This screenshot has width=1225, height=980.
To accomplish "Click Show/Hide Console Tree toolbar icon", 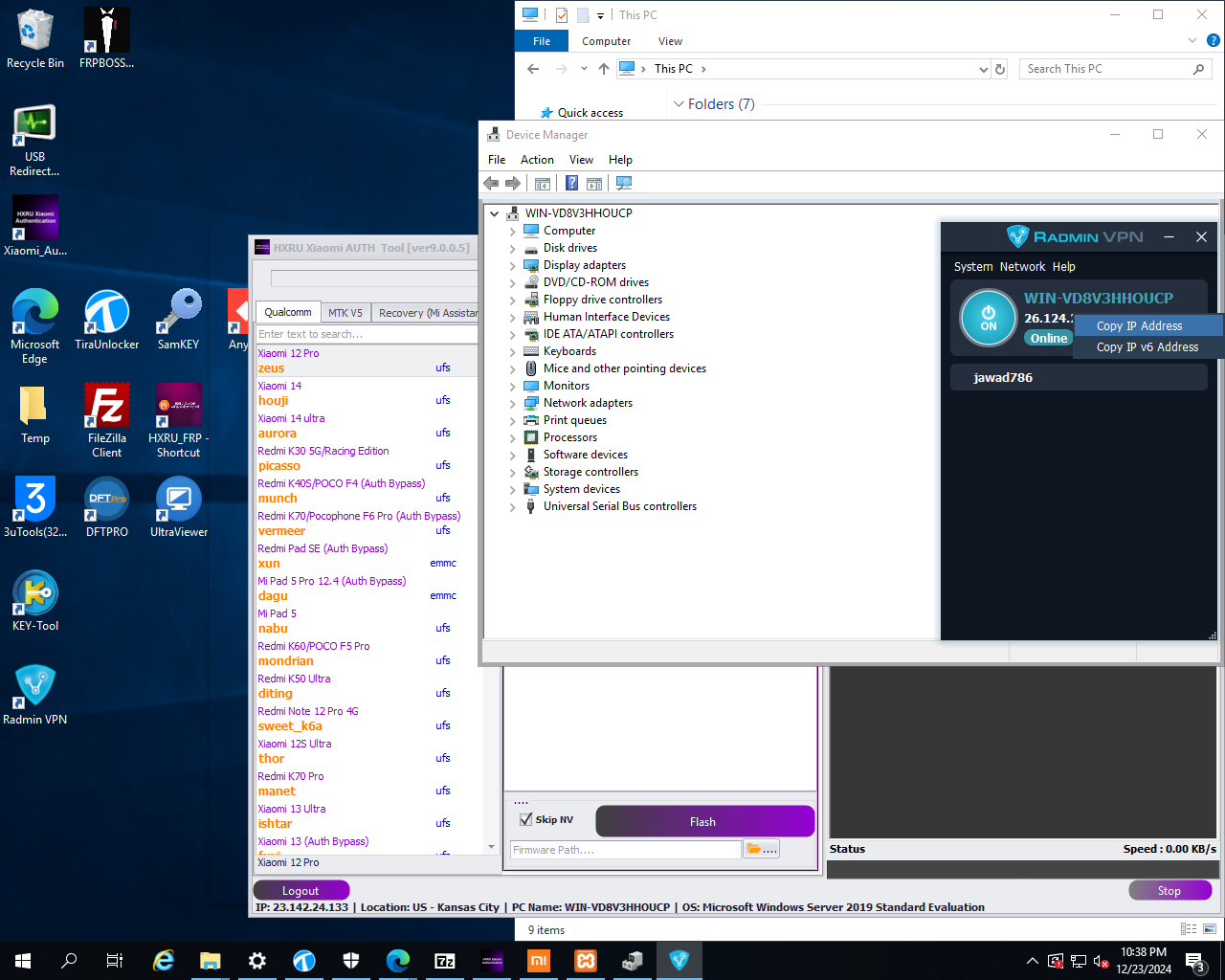I will coord(543,183).
